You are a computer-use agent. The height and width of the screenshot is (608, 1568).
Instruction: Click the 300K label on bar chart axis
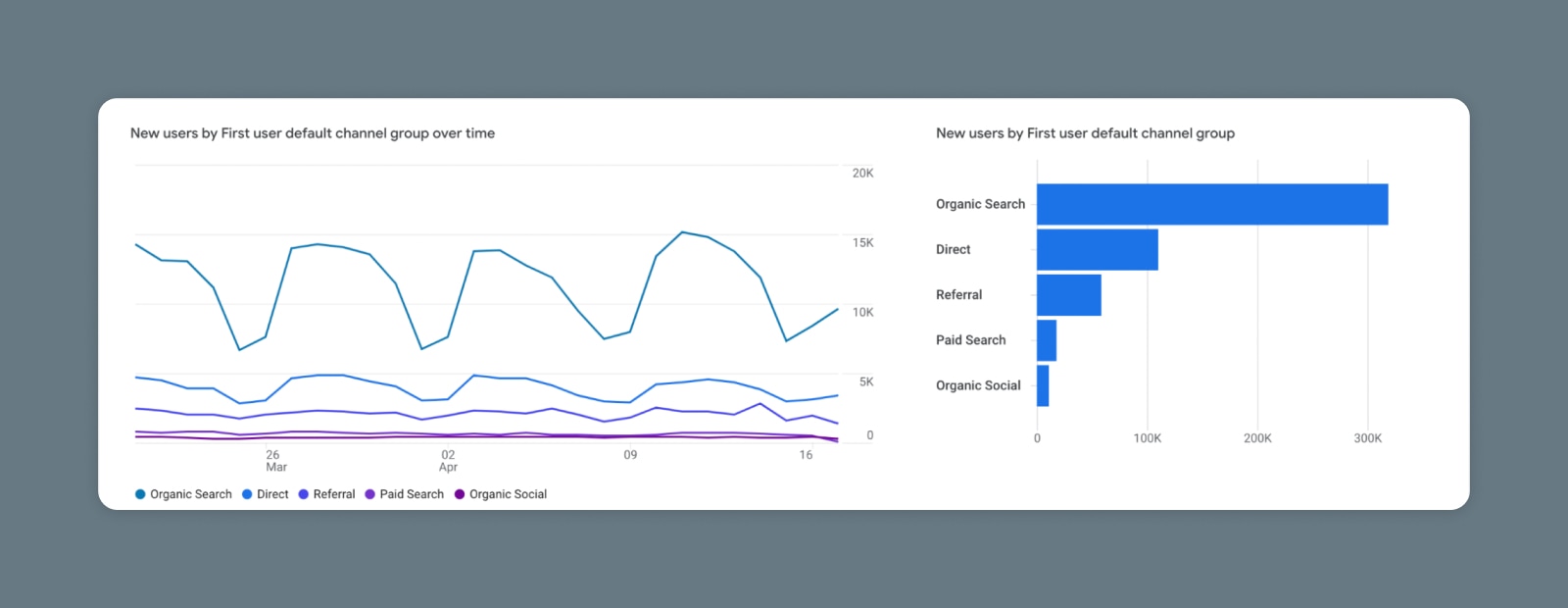coord(1367,438)
